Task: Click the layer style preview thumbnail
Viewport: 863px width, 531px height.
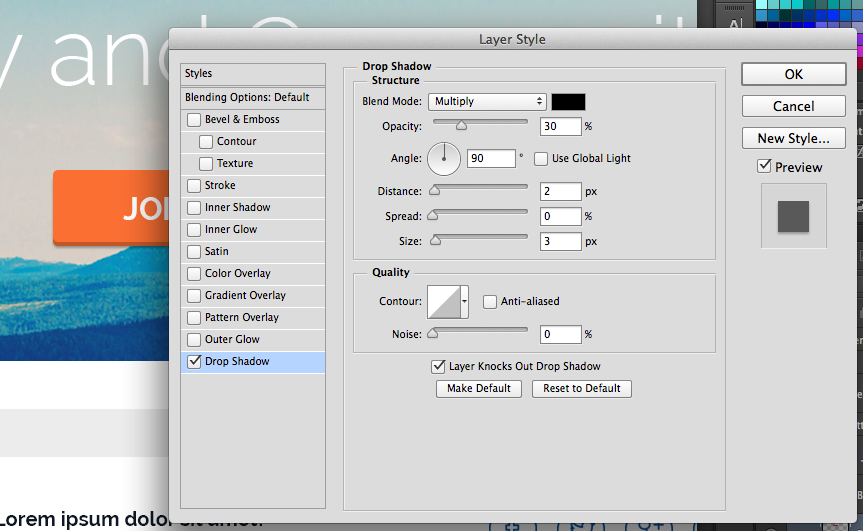Action: pos(793,215)
